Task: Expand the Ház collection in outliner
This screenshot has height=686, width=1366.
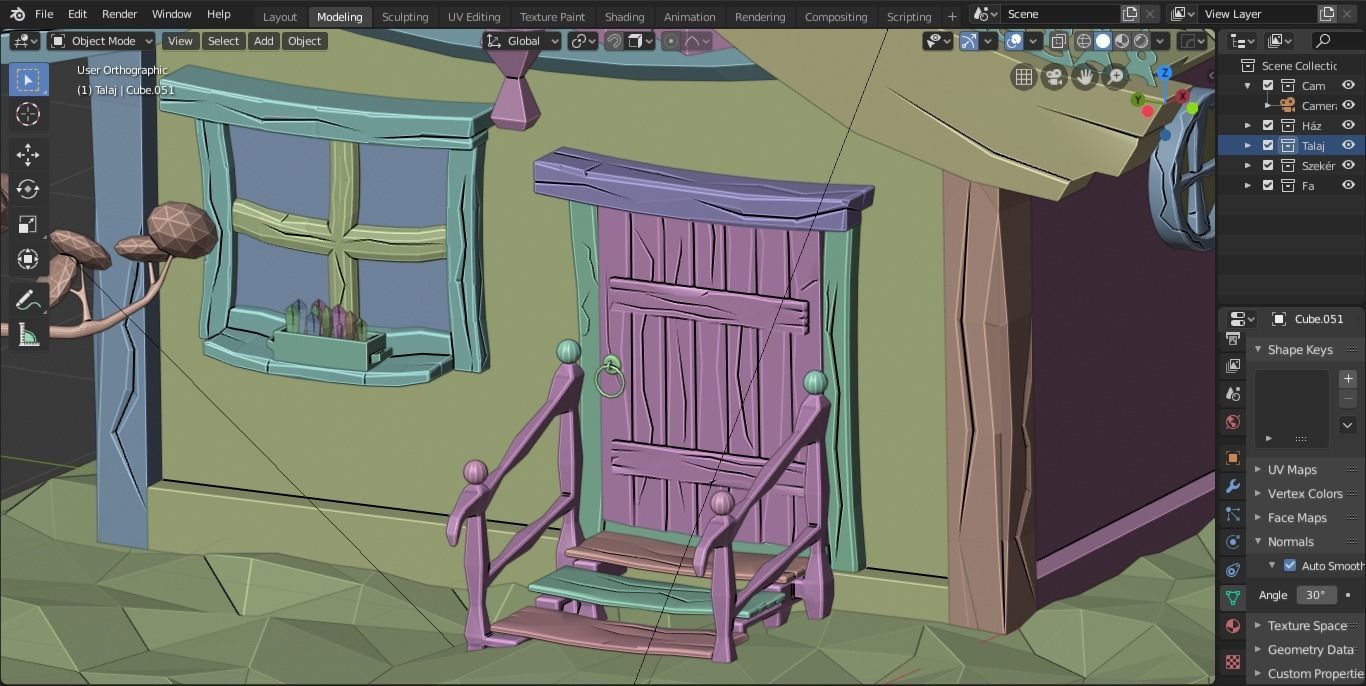Action: pyautogui.click(x=1247, y=126)
